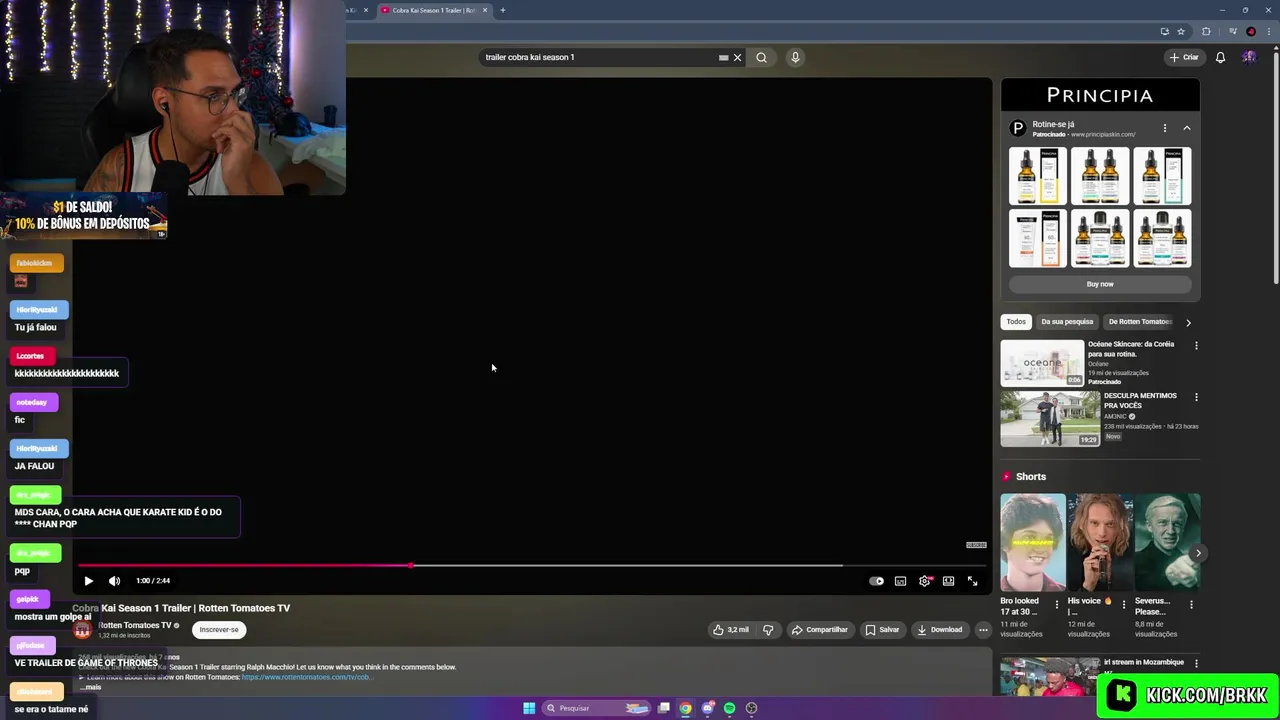
Task: Open Spotify from the taskbar
Action: tap(729, 708)
